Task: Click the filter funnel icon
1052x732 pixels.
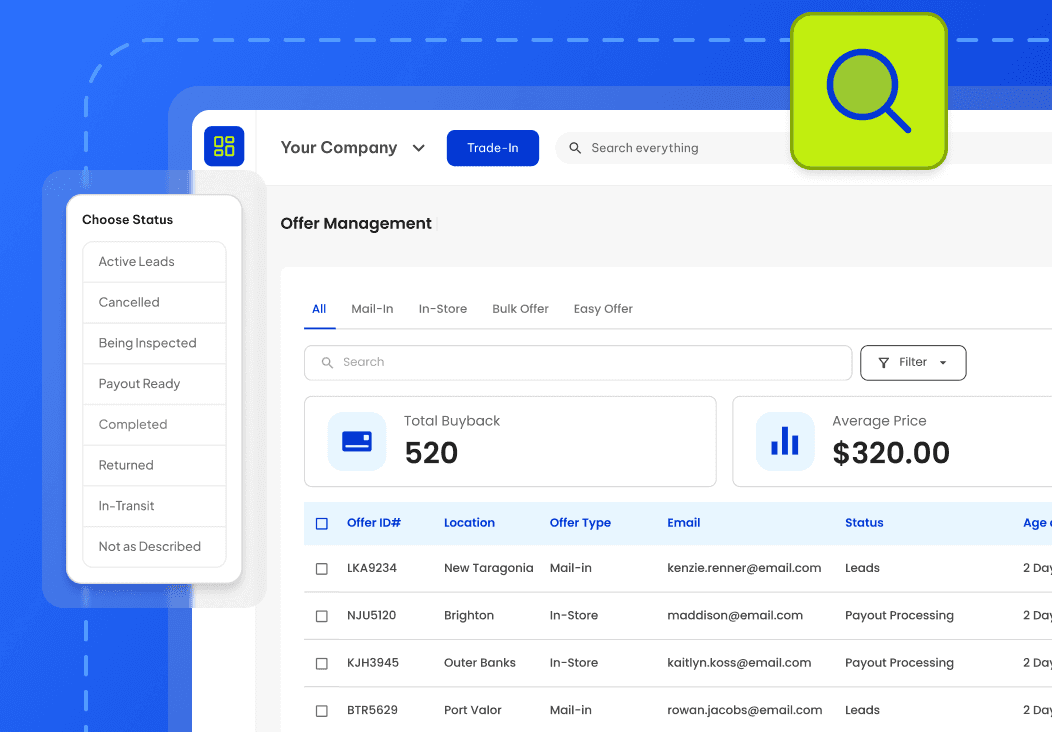Action: coord(884,363)
